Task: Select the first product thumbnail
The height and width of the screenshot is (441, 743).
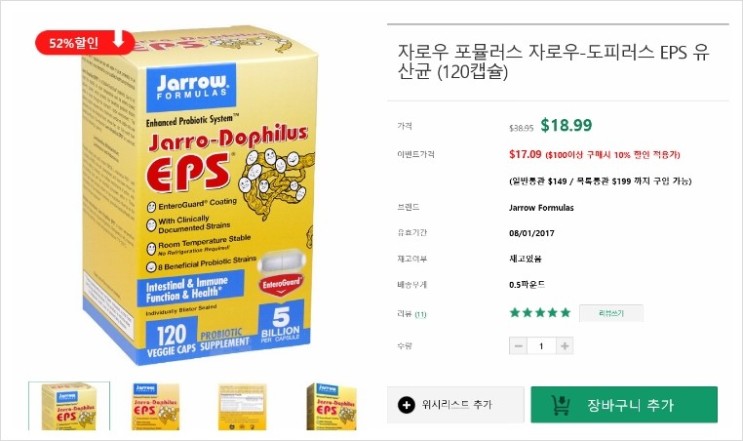Action: (x=69, y=406)
